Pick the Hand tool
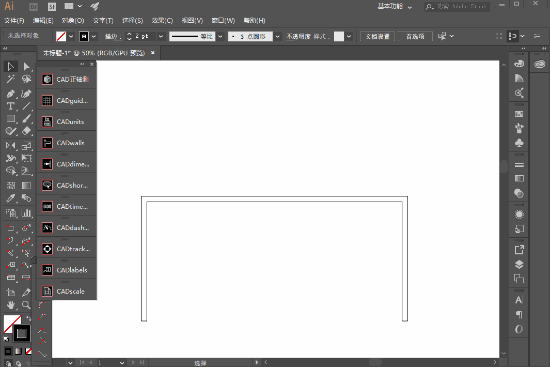The width and height of the screenshot is (550, 367). (11, 305)
